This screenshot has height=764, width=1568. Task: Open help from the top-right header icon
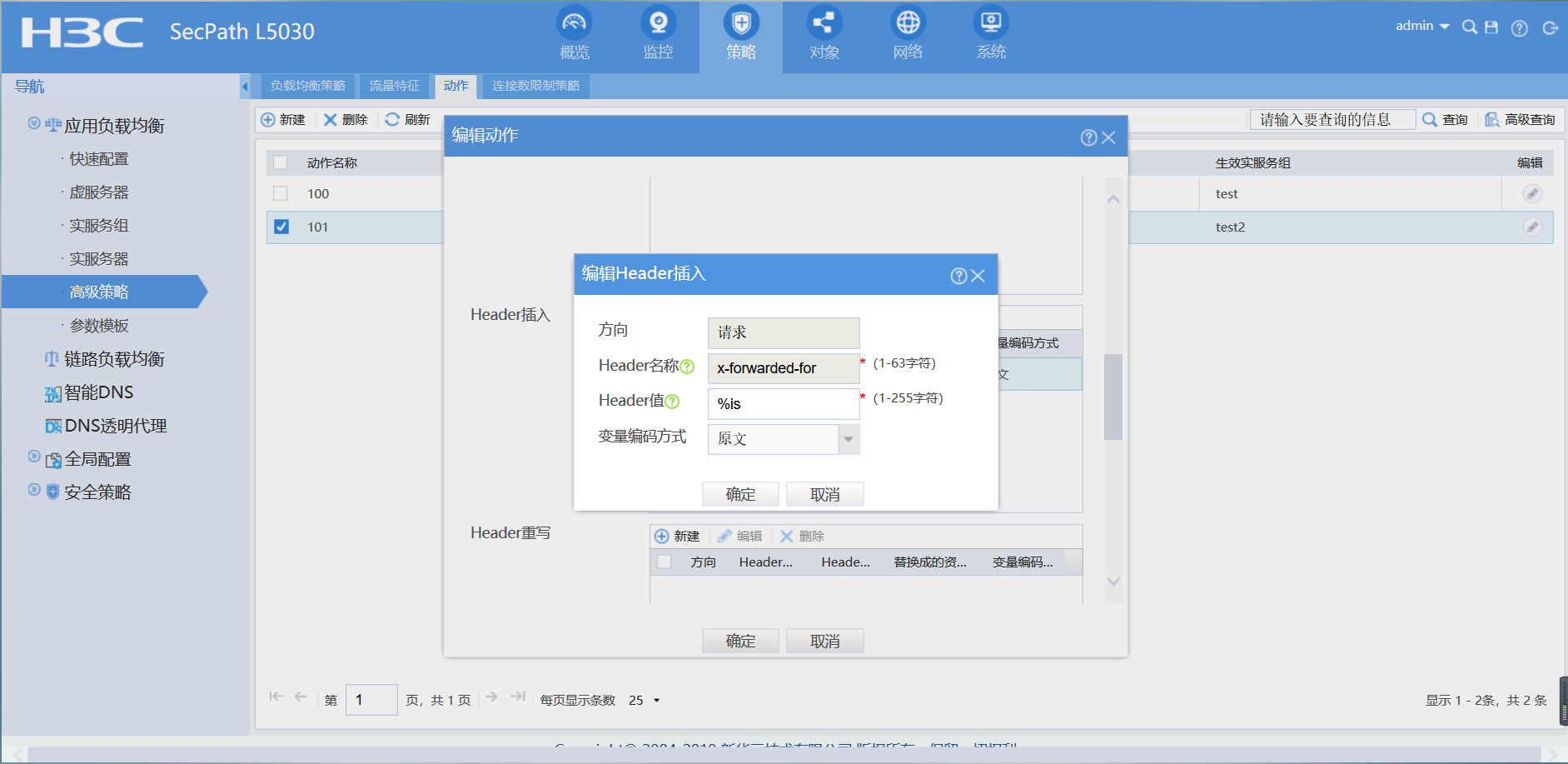pyautogui.click(x=1520, y=28)
